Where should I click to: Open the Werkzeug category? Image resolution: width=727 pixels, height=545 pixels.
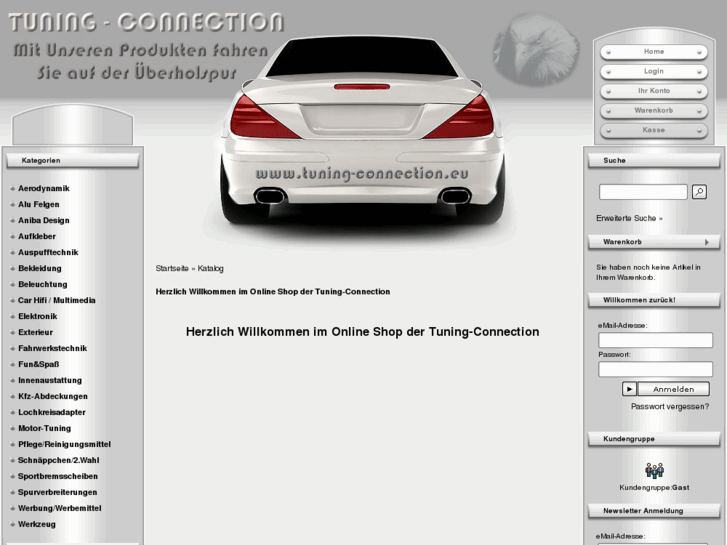(37, 525)
